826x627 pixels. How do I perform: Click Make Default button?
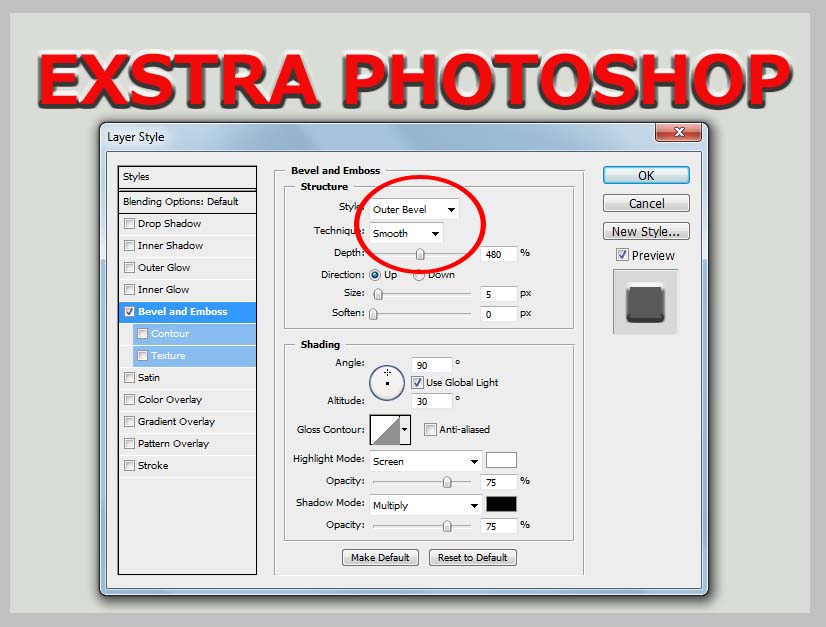coord(380,557)
